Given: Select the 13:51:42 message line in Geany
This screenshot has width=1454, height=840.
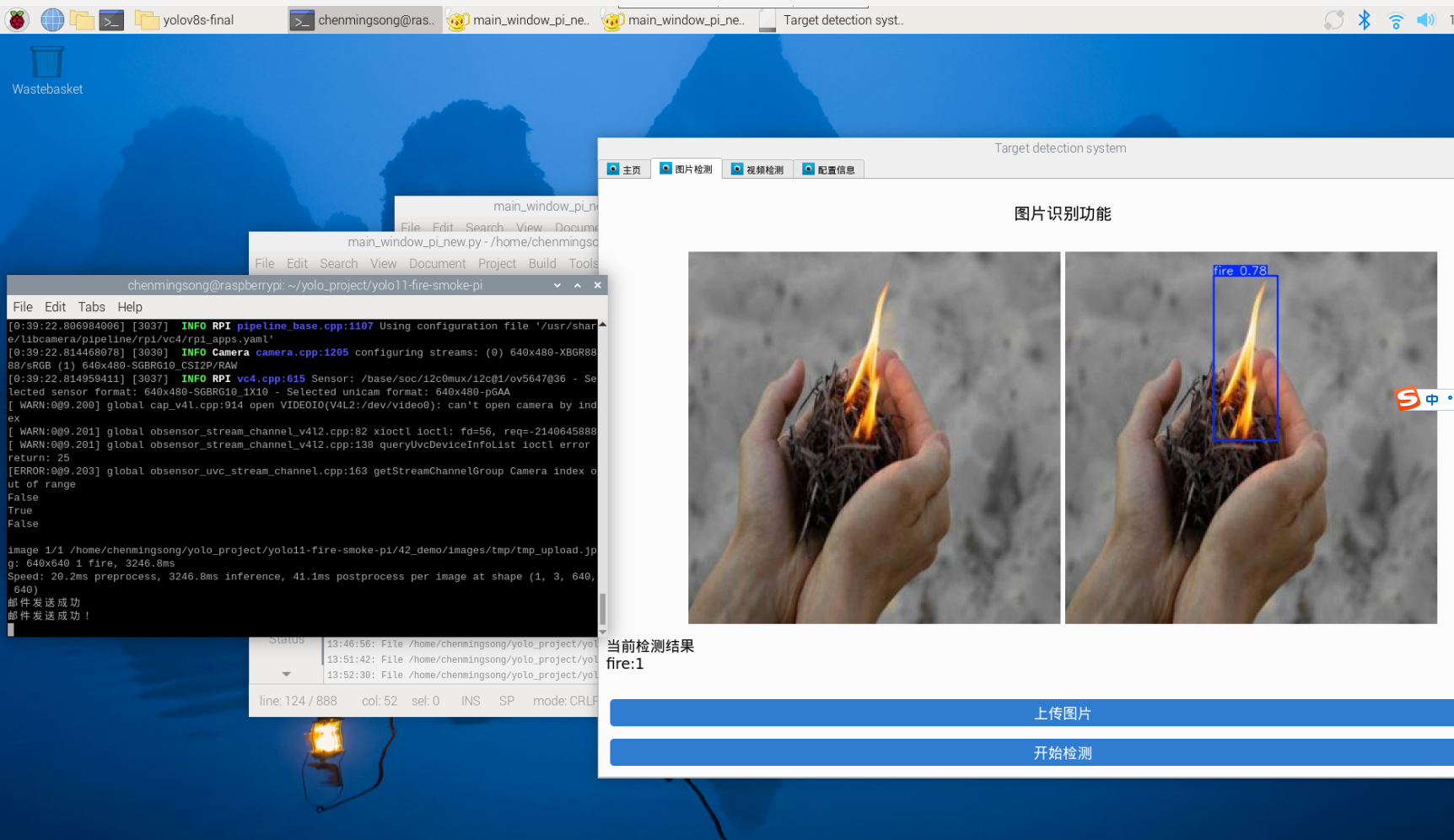Looking at the screenshot, I should (x=462, y=660).
